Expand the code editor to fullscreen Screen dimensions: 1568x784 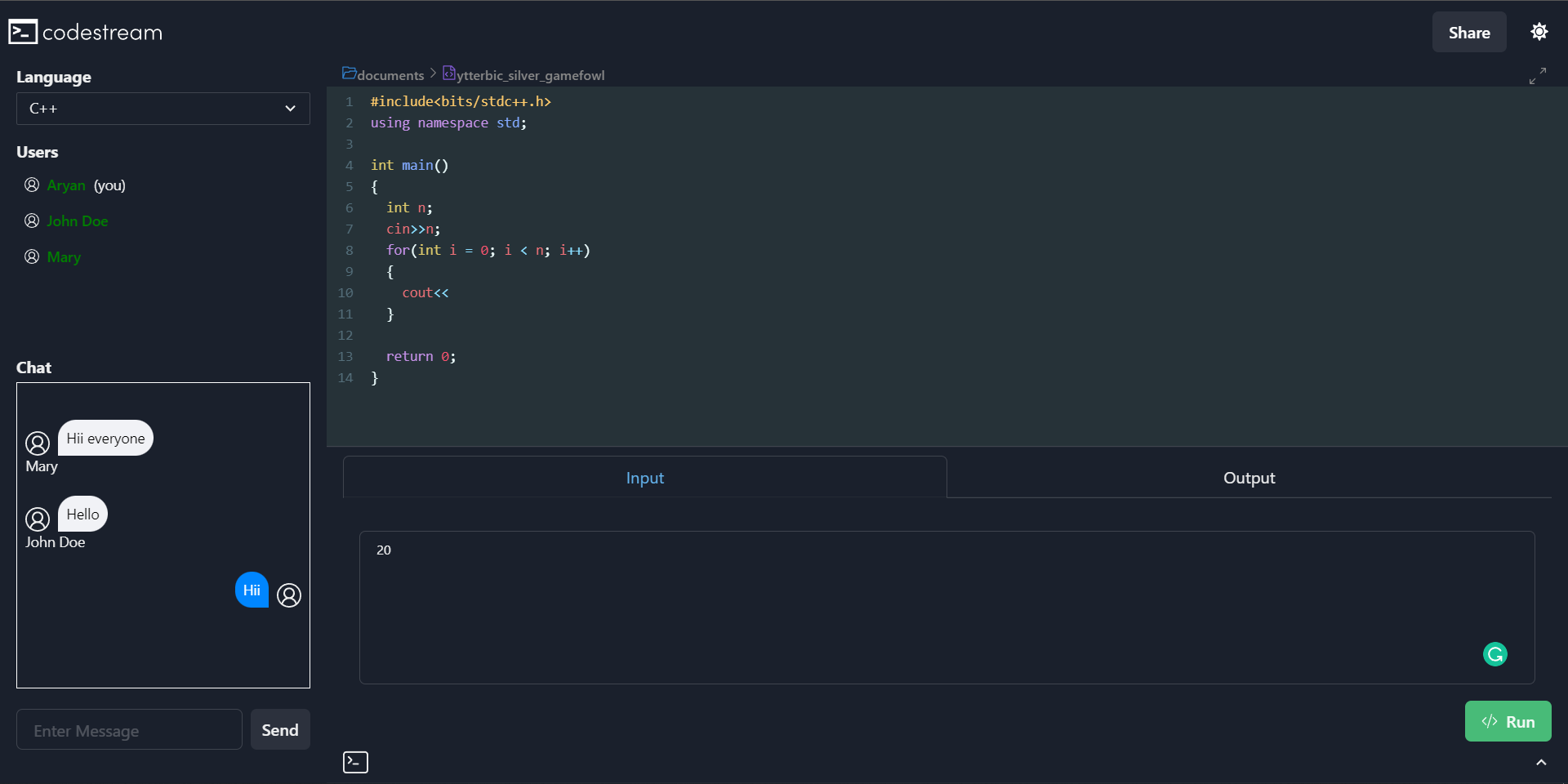pyautogui.click(x=1539, y=74)
